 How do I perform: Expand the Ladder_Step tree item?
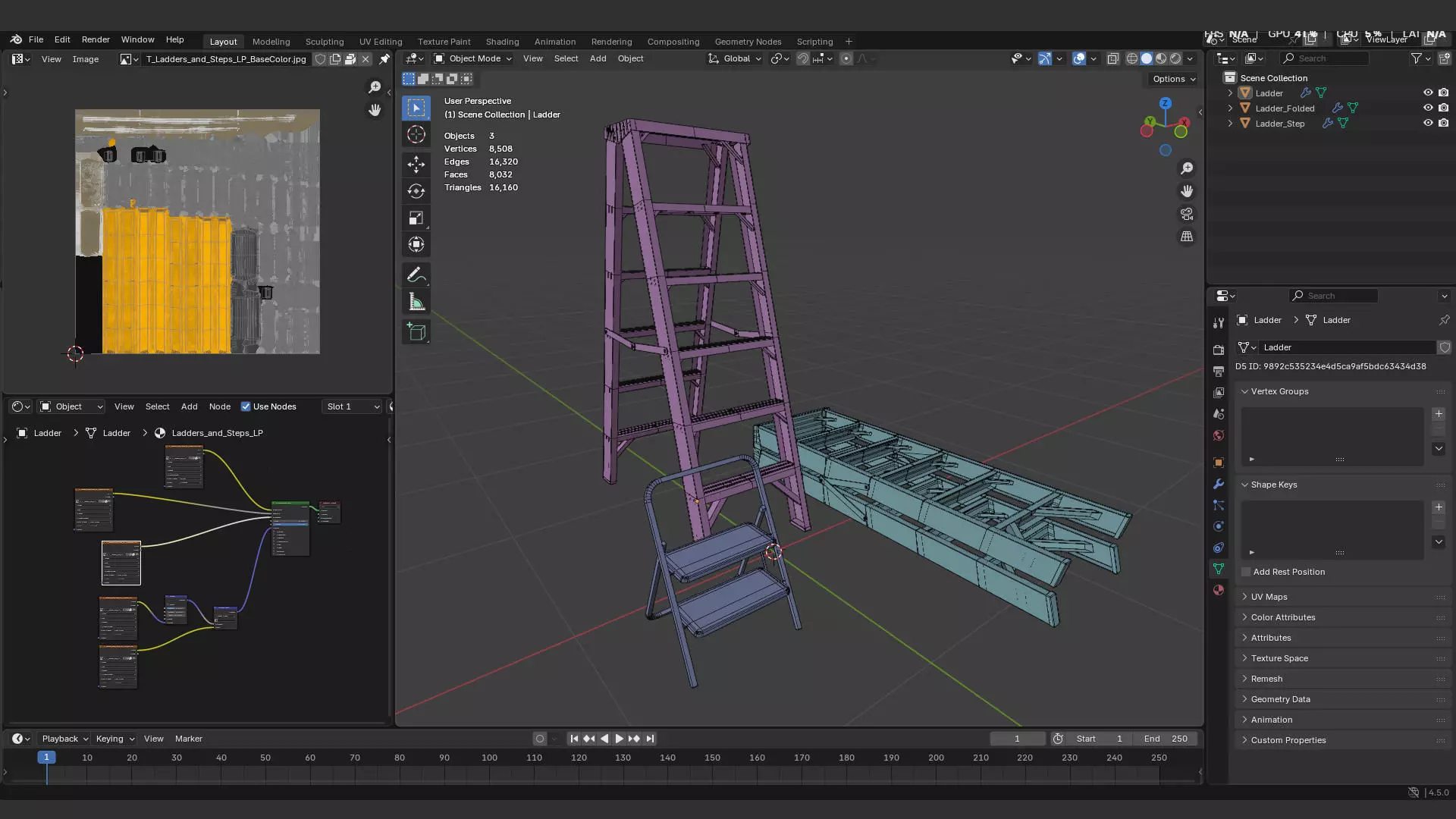(x=1230, y=123)
